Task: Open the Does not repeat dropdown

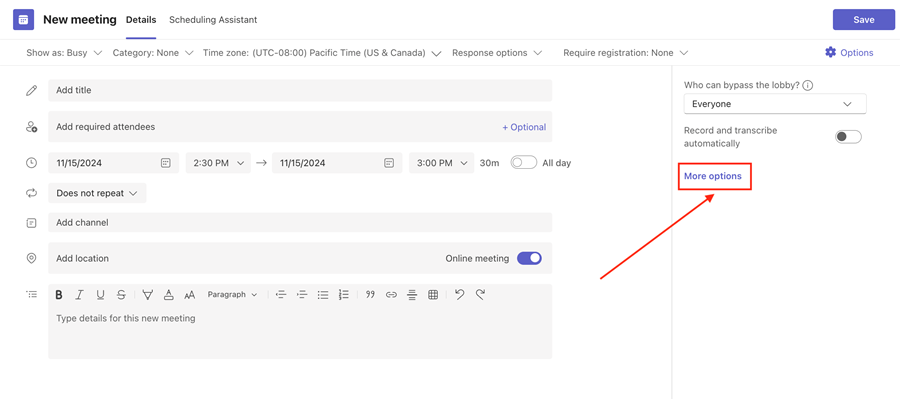Action: point(97,193)
